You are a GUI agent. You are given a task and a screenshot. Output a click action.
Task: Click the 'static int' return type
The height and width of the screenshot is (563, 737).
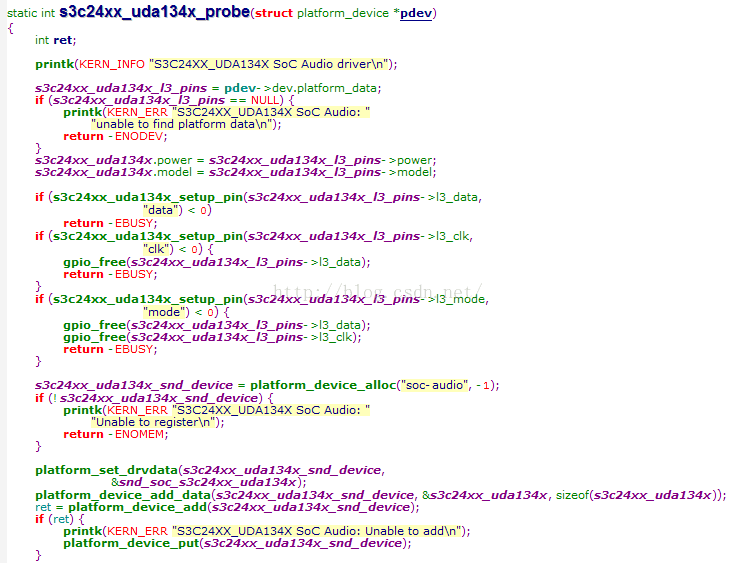31,13
